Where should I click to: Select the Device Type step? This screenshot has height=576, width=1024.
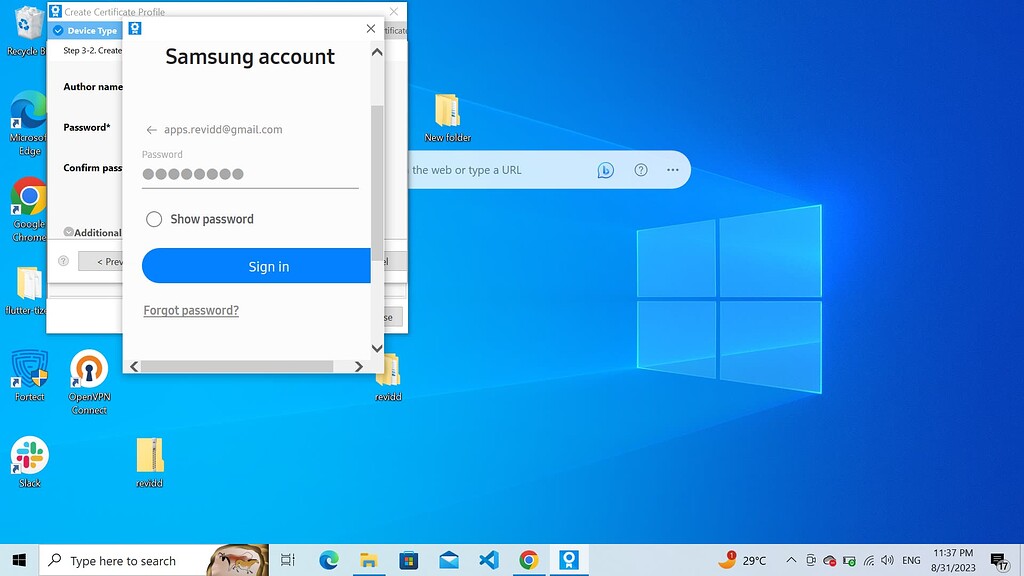point(88,30)
